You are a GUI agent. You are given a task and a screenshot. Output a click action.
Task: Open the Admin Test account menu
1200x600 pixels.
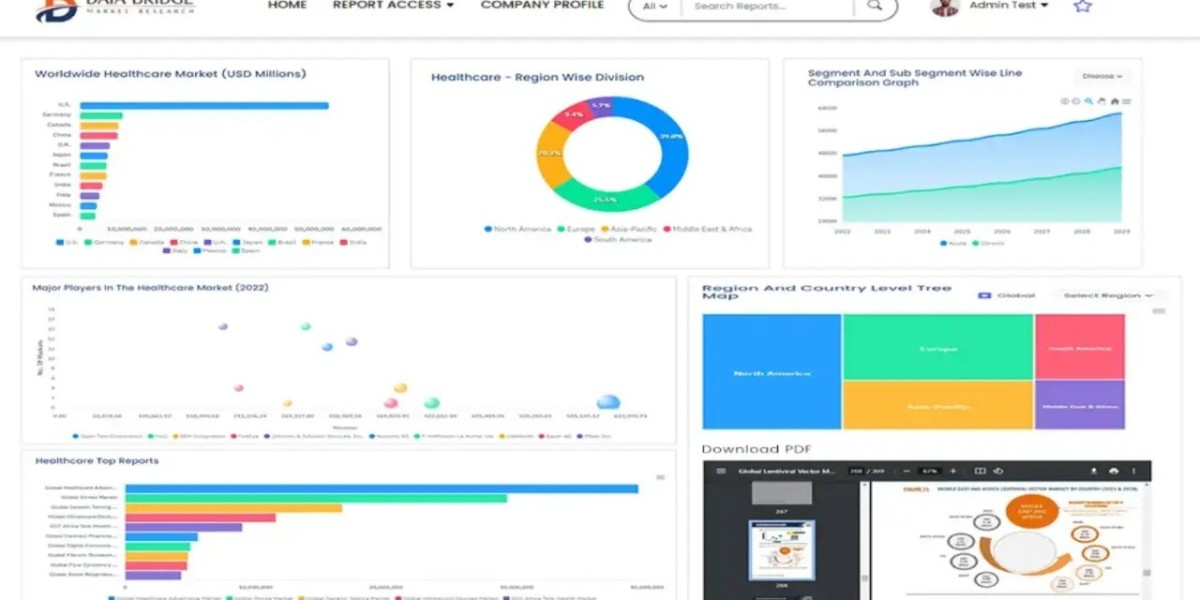click(x=1009, y=5)
